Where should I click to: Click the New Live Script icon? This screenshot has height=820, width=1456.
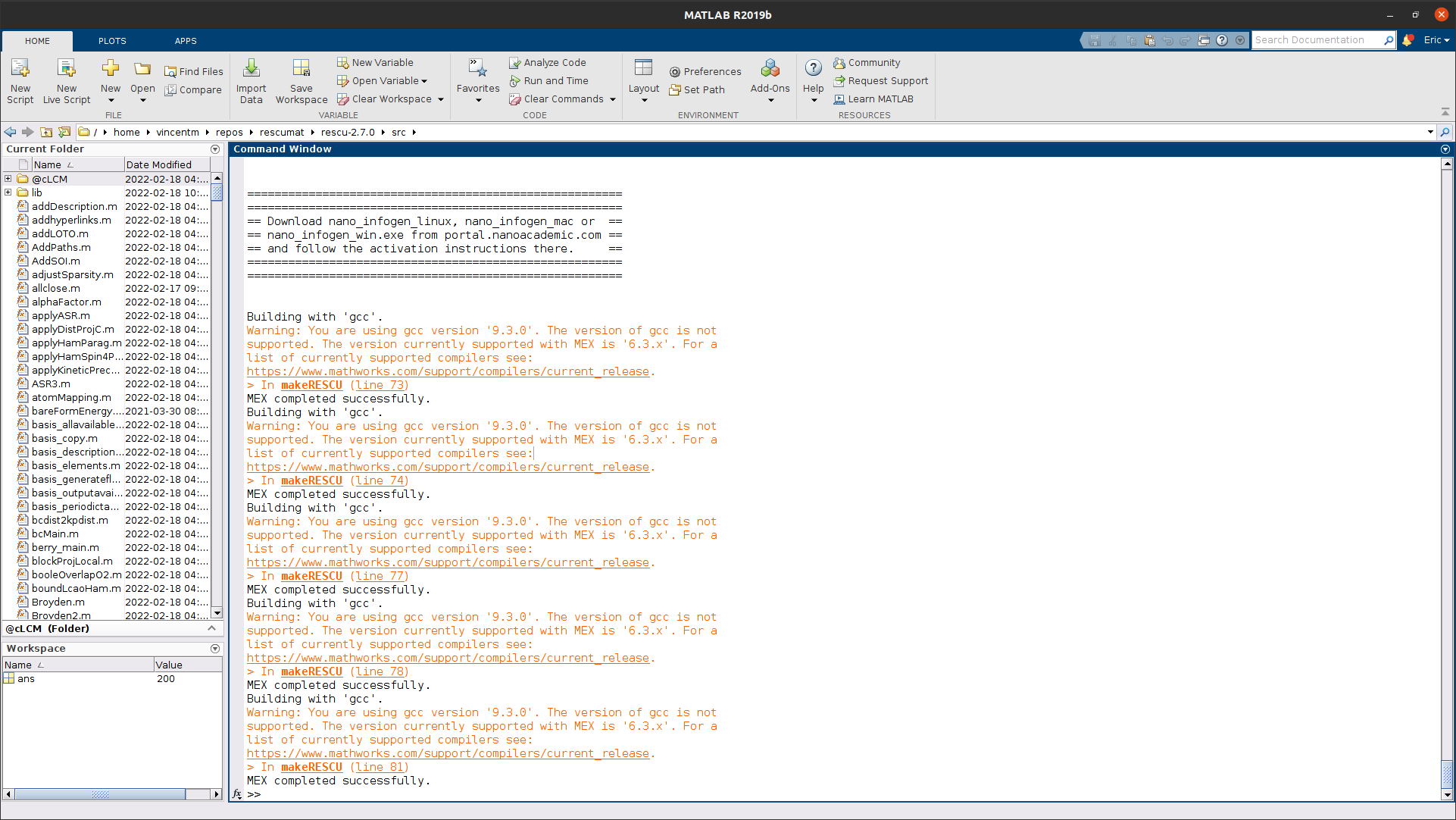tap(67, 69)
